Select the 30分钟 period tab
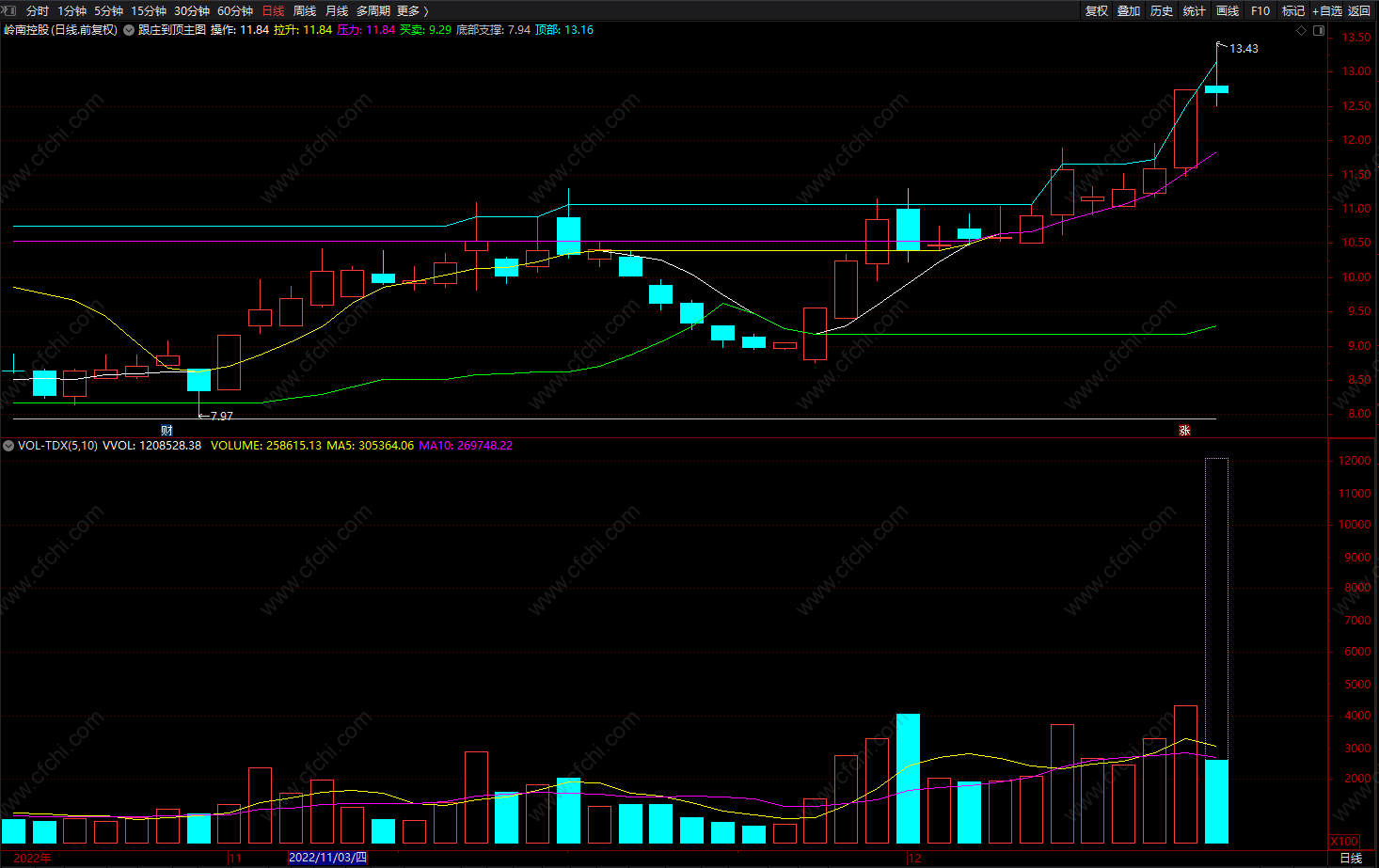The height and width of the screenshot is (868, 1379). pyautogui.click(x=192, y=11)
